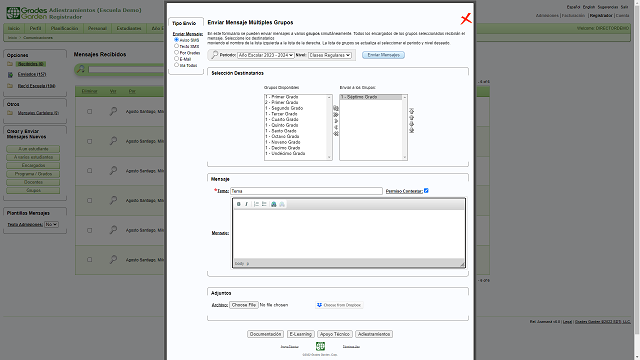Click Grades Garden logo in page header
640x360 pixels.
tap(27, 13)
